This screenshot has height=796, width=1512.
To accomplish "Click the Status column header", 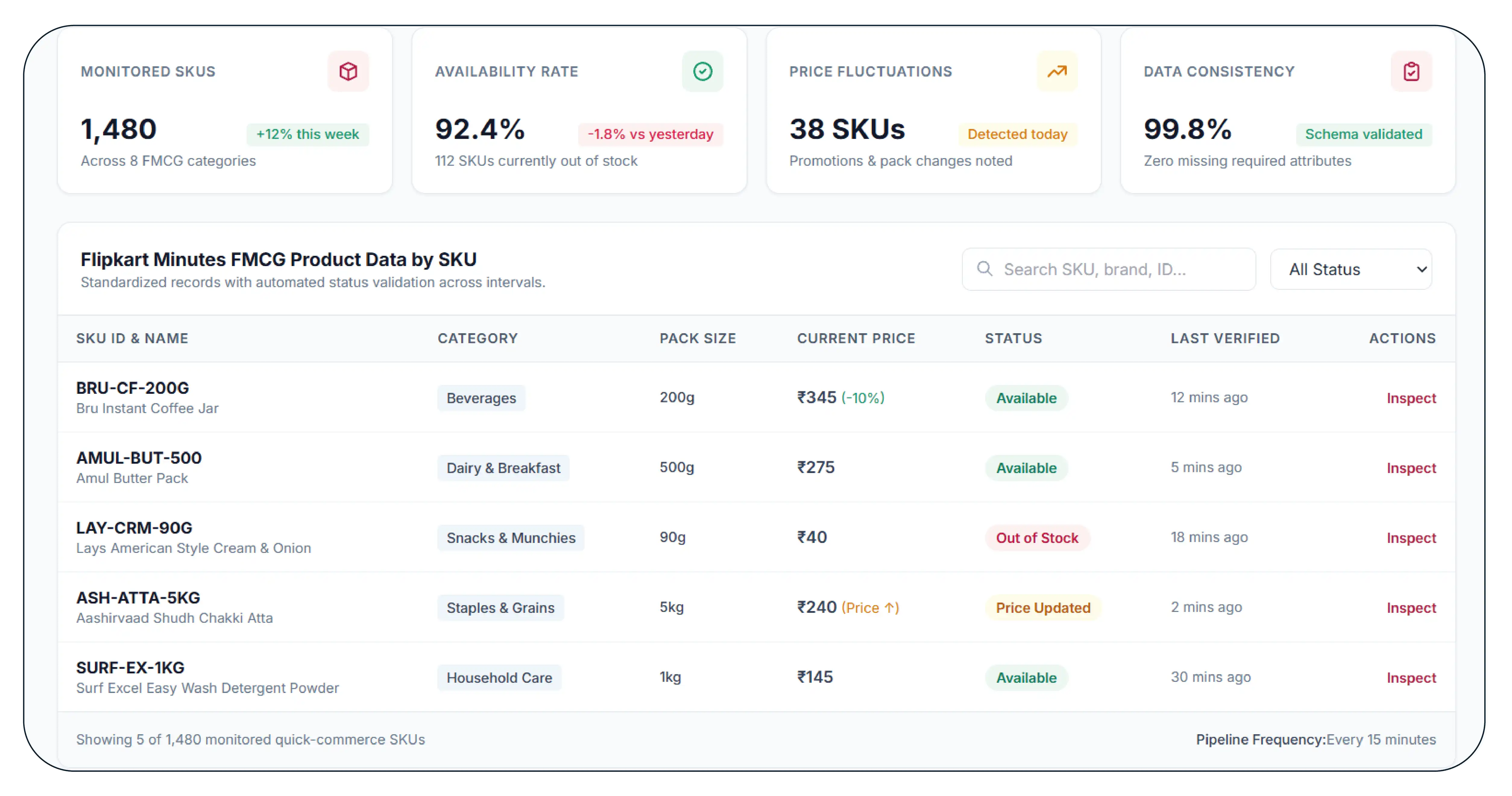I will tap(1014, 338).
